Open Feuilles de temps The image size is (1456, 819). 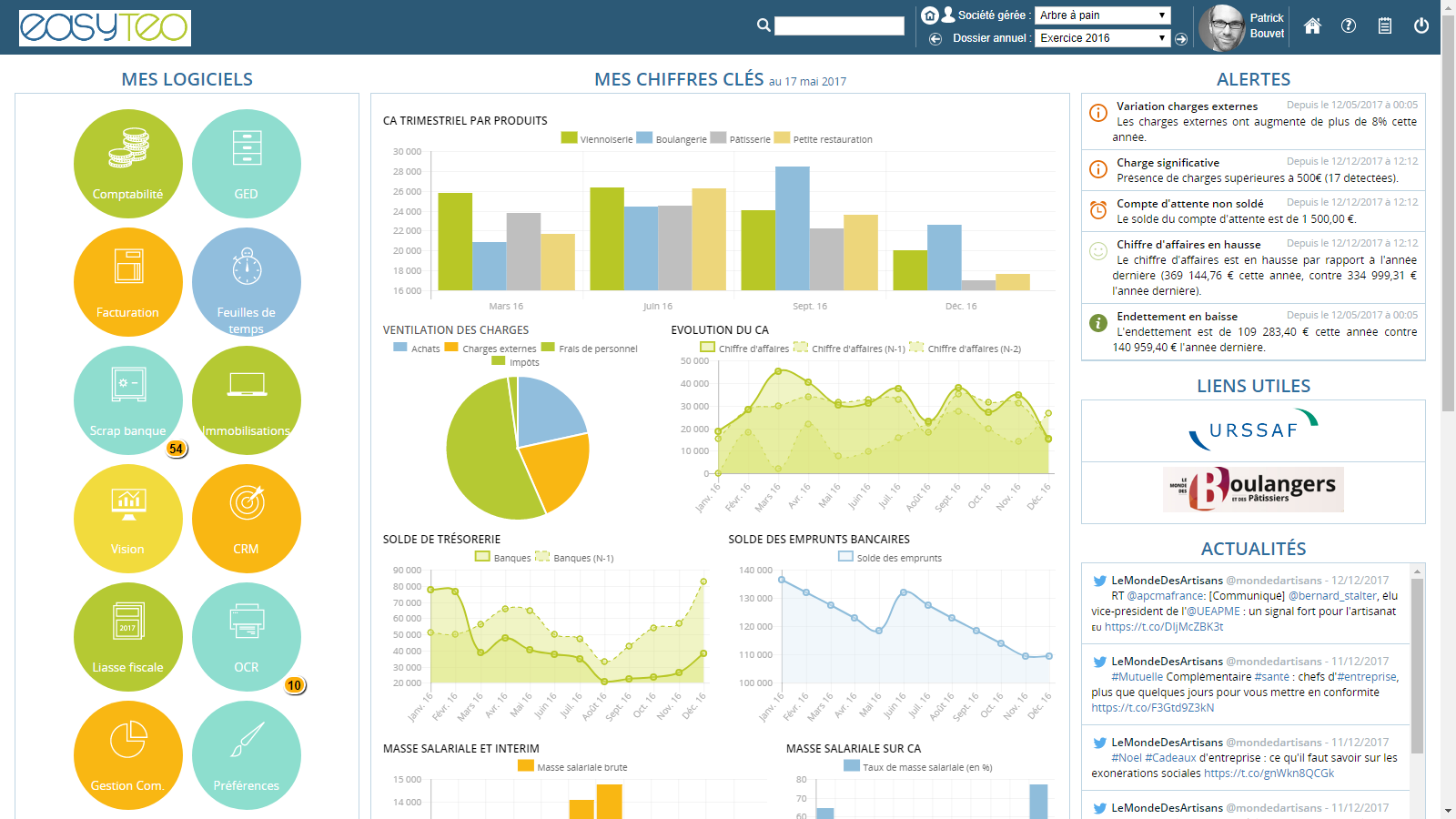pyautogui.click(x=246, y=282)
